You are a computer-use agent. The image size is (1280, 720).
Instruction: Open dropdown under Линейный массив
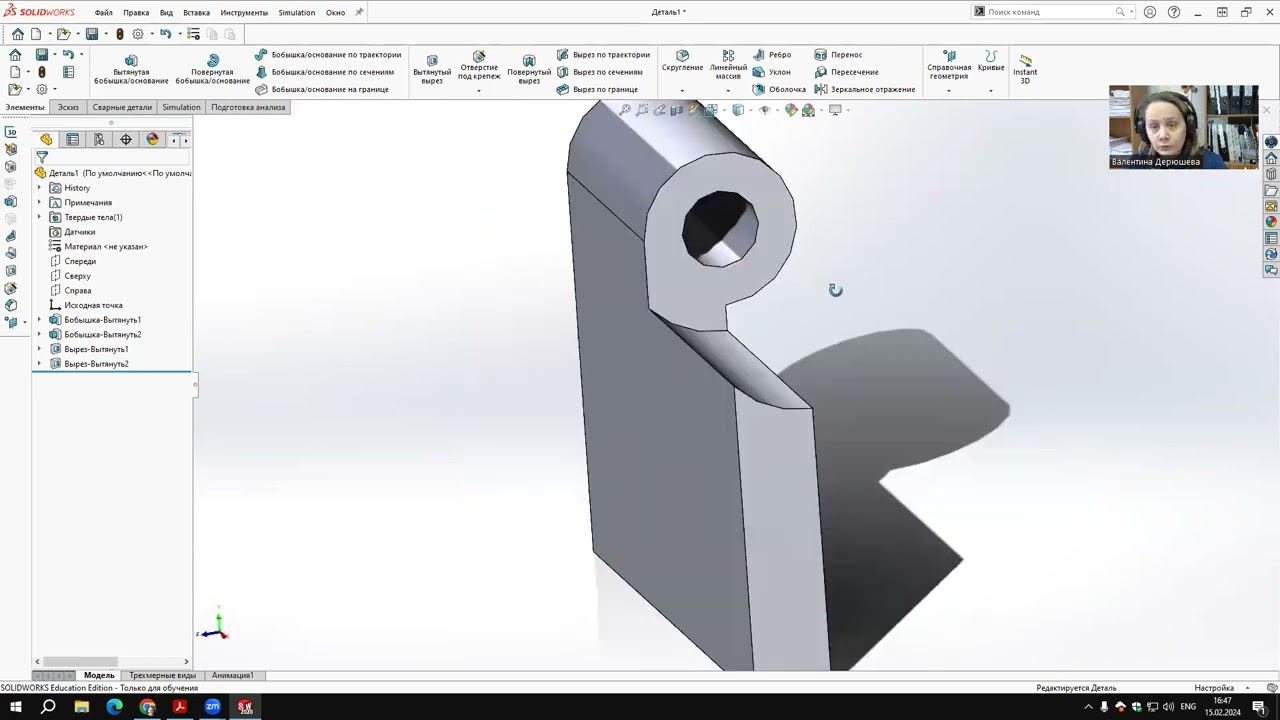[728, 91]
